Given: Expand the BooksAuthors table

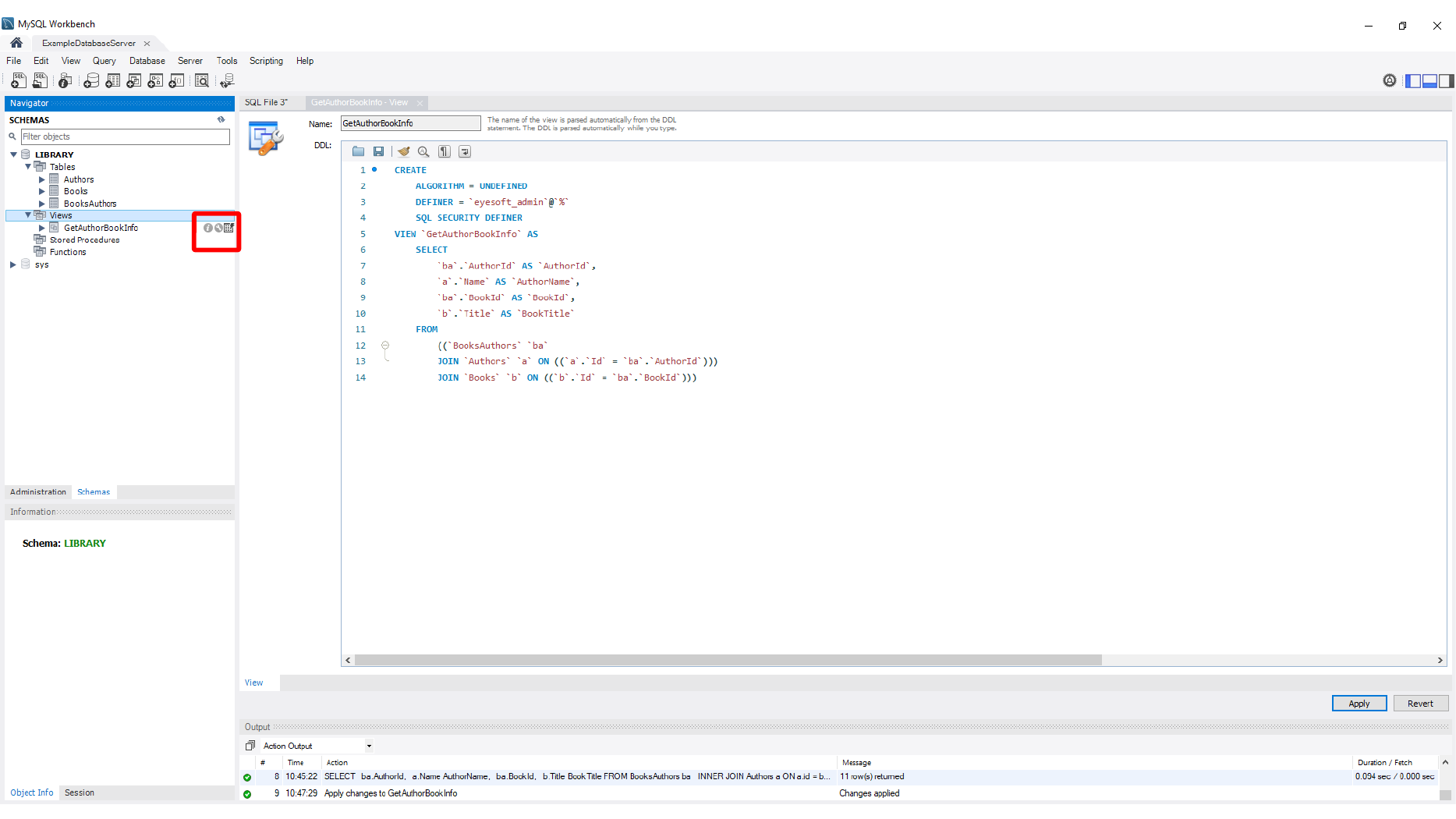Looking at the screenshot, I should click(x=42, y=204).
